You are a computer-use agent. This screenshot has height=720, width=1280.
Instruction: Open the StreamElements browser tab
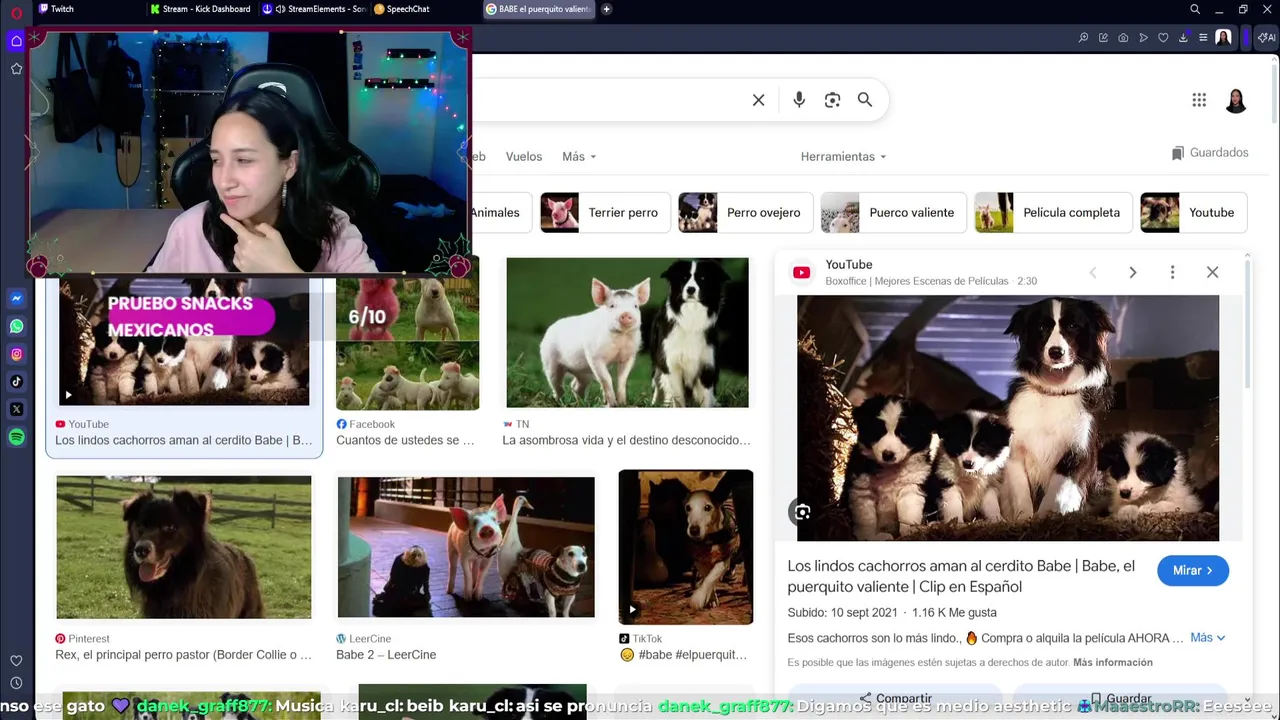click(x=314, y=9)
